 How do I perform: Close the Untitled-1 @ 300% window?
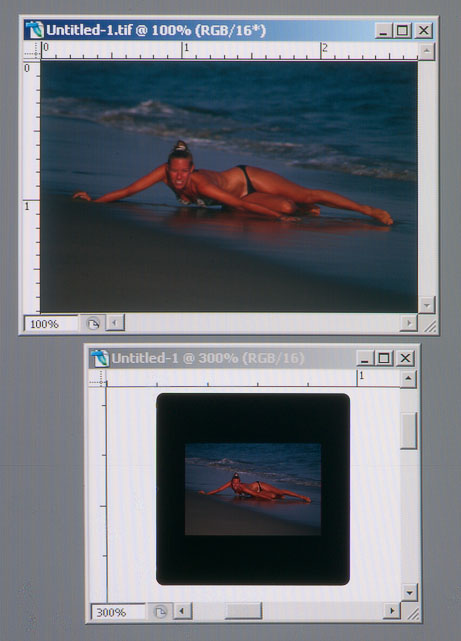pos(405,358)
